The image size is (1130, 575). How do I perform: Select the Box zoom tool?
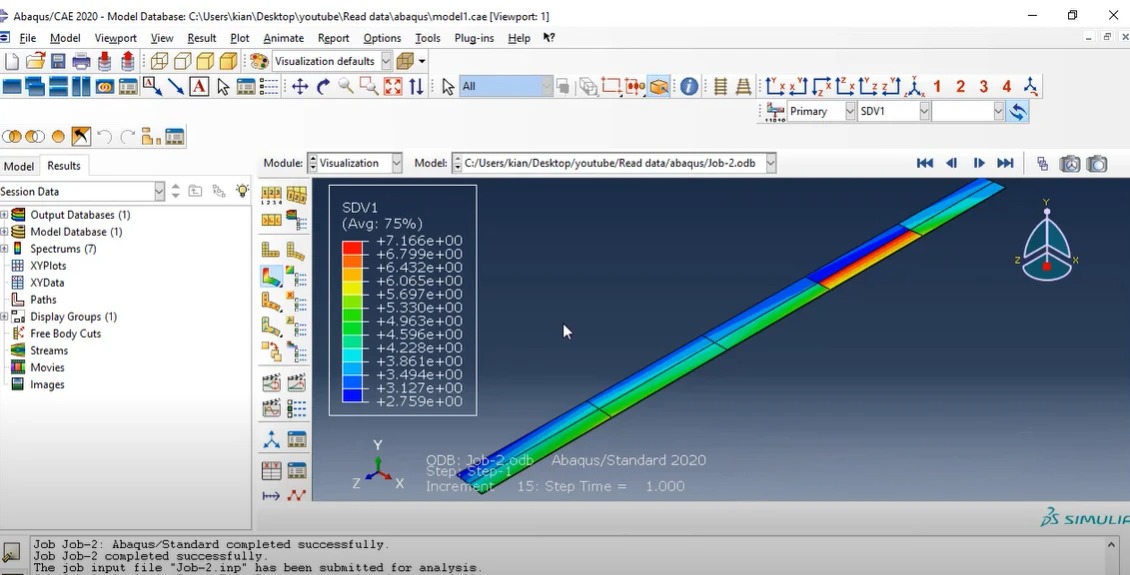(369, 86)
